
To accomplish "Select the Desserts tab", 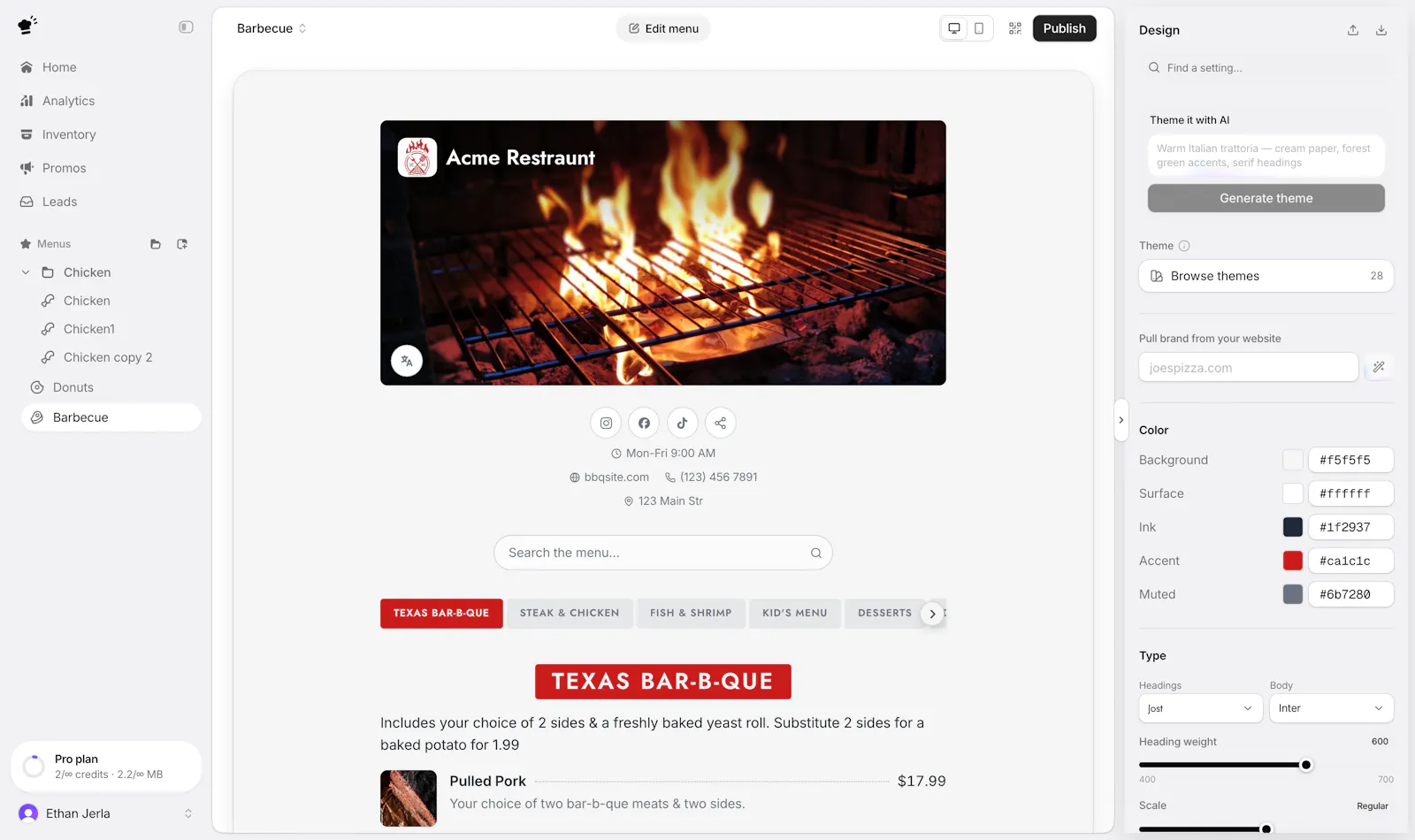I will point(884,614).
